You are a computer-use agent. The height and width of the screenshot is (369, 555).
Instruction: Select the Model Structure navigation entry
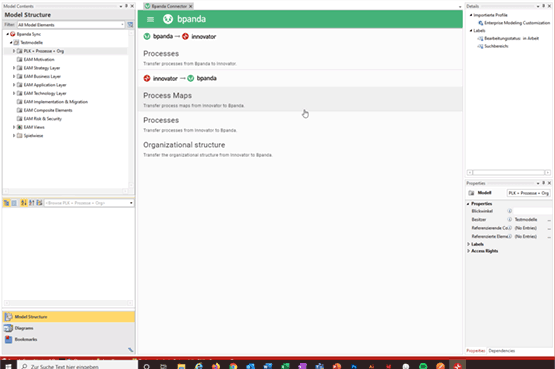69,317
